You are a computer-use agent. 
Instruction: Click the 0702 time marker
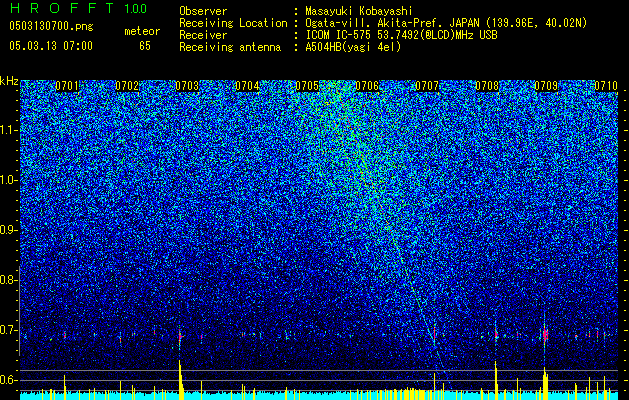tap(127, 86)
